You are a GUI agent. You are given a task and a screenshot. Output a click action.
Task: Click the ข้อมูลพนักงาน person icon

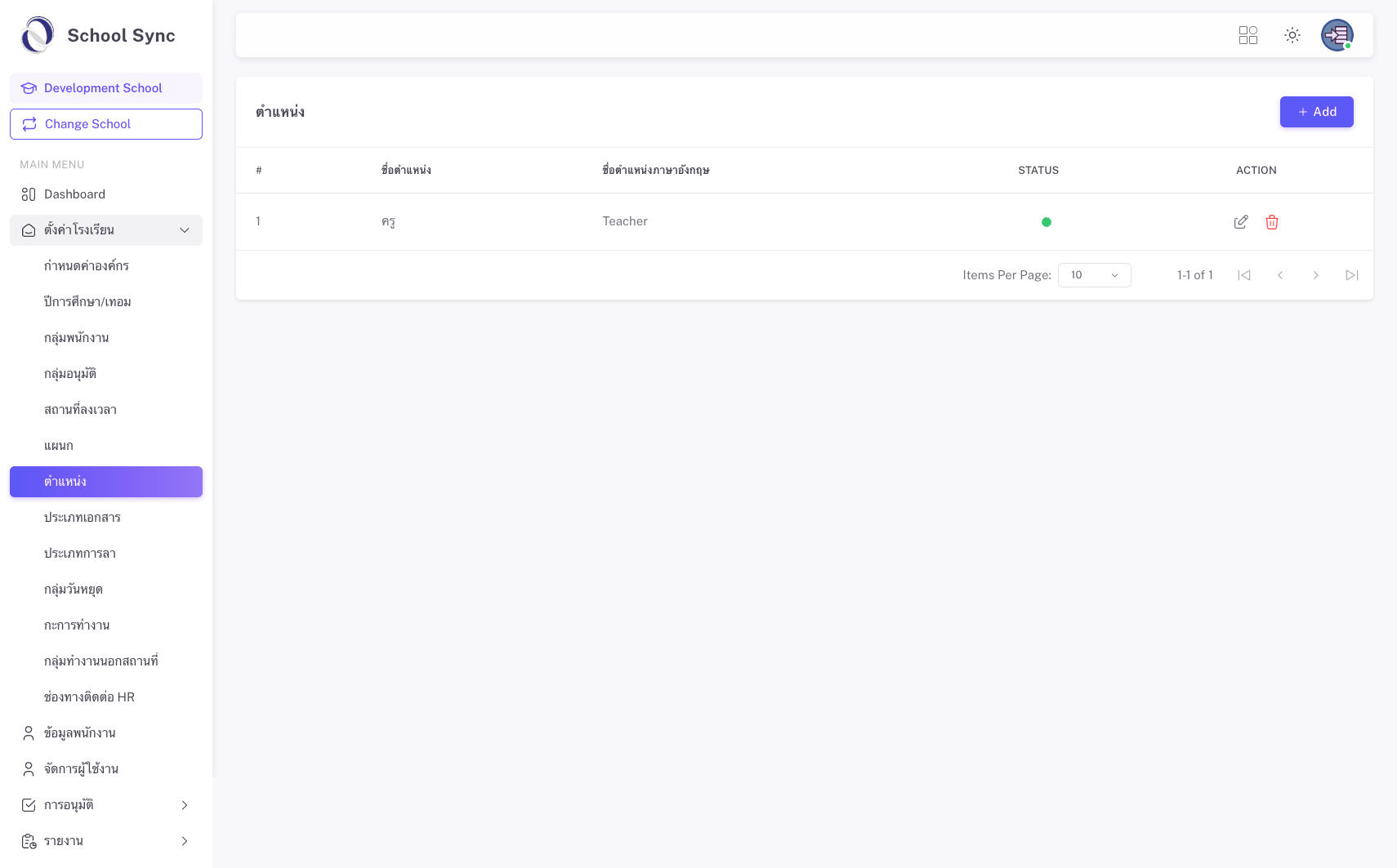pyautogui.click(x=29, y=733)
